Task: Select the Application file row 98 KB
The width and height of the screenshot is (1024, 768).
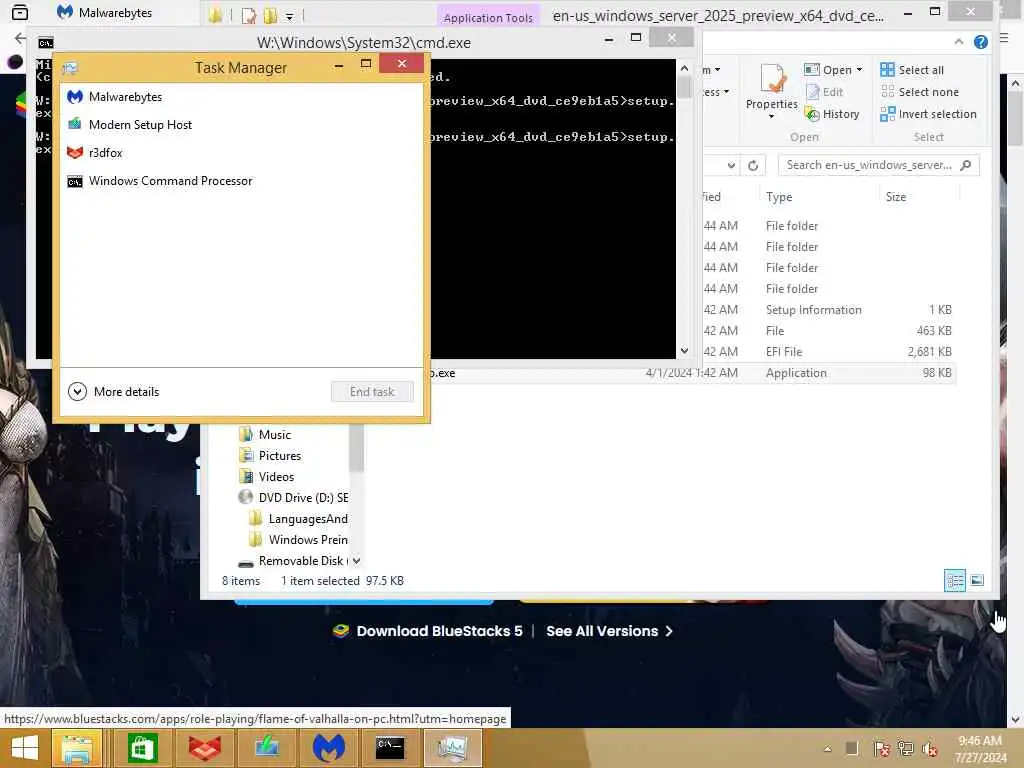Action: coord(692,373)
